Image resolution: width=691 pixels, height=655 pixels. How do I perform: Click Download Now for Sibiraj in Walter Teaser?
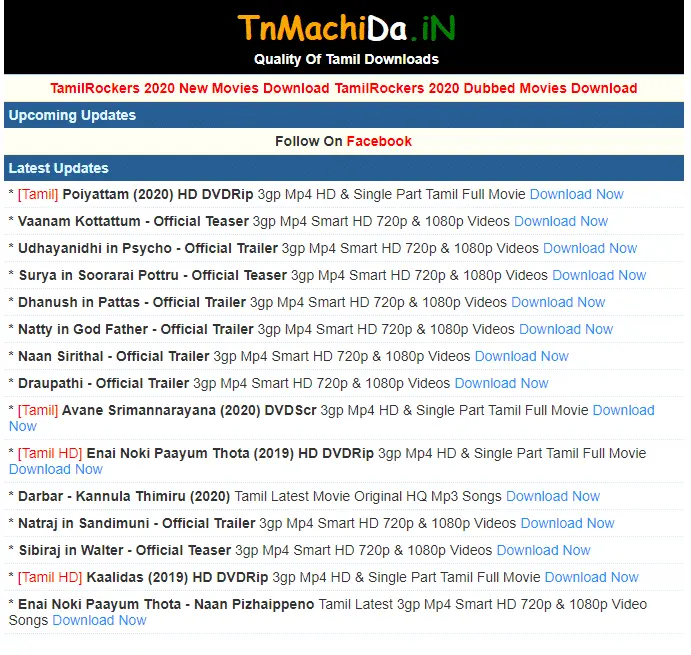[x=543, y=550]
